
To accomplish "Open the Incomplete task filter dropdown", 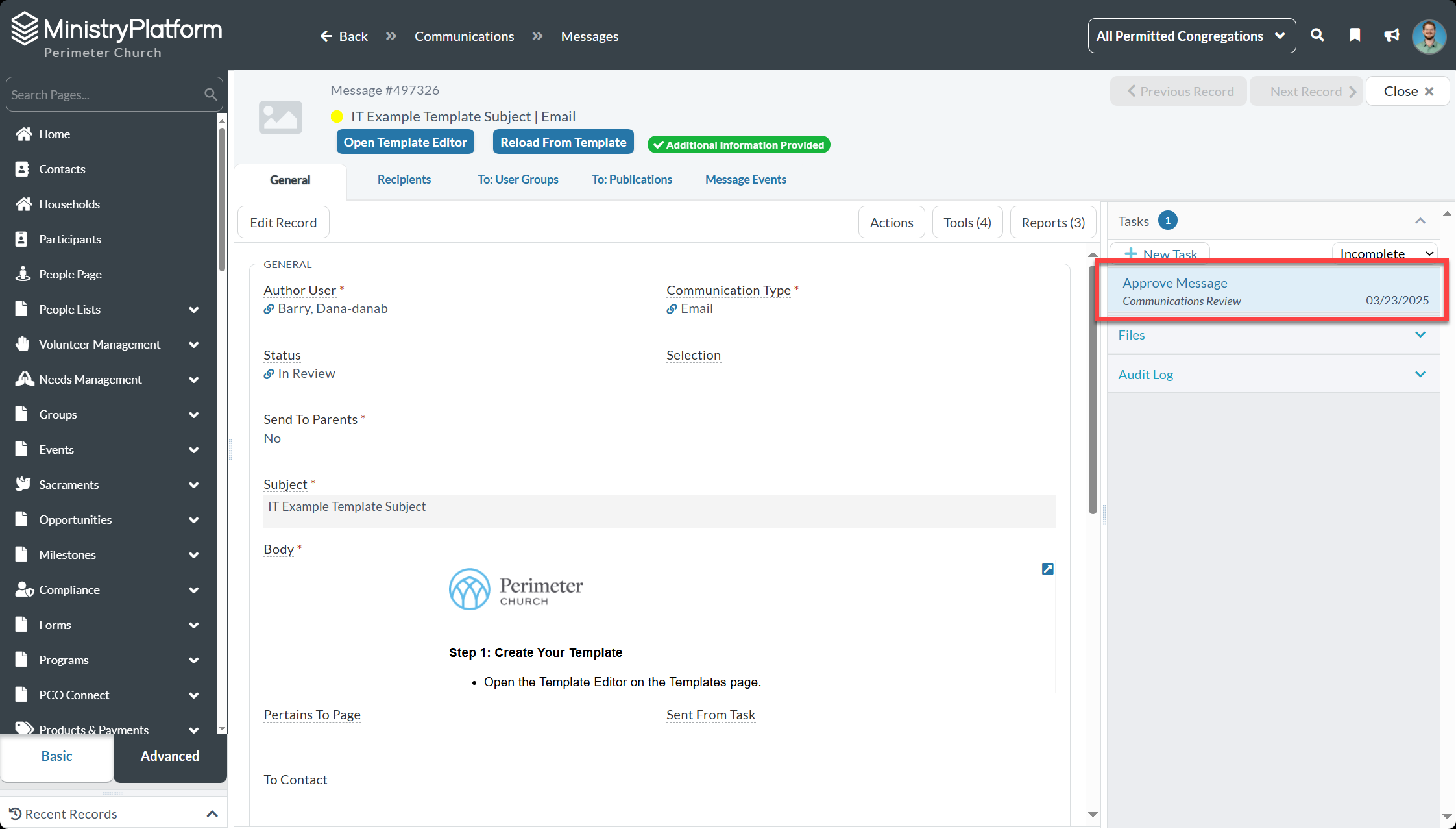I will tap(1385, 253).
